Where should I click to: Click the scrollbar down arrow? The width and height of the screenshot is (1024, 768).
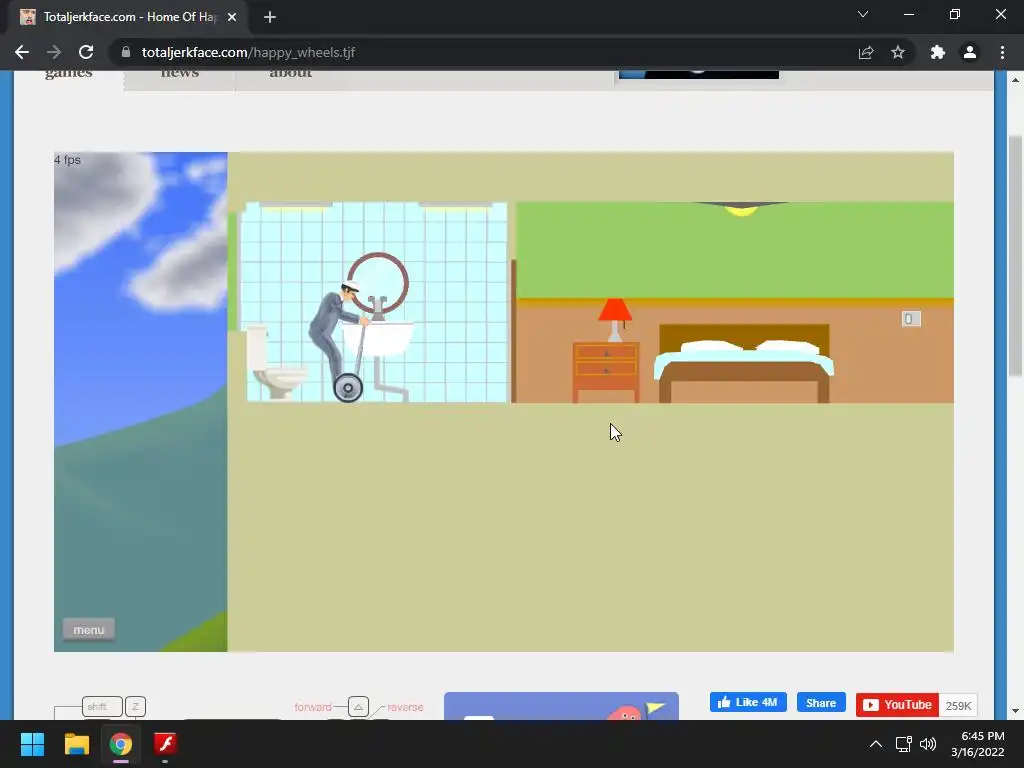pyautogui.click(x=1015, y=711)
